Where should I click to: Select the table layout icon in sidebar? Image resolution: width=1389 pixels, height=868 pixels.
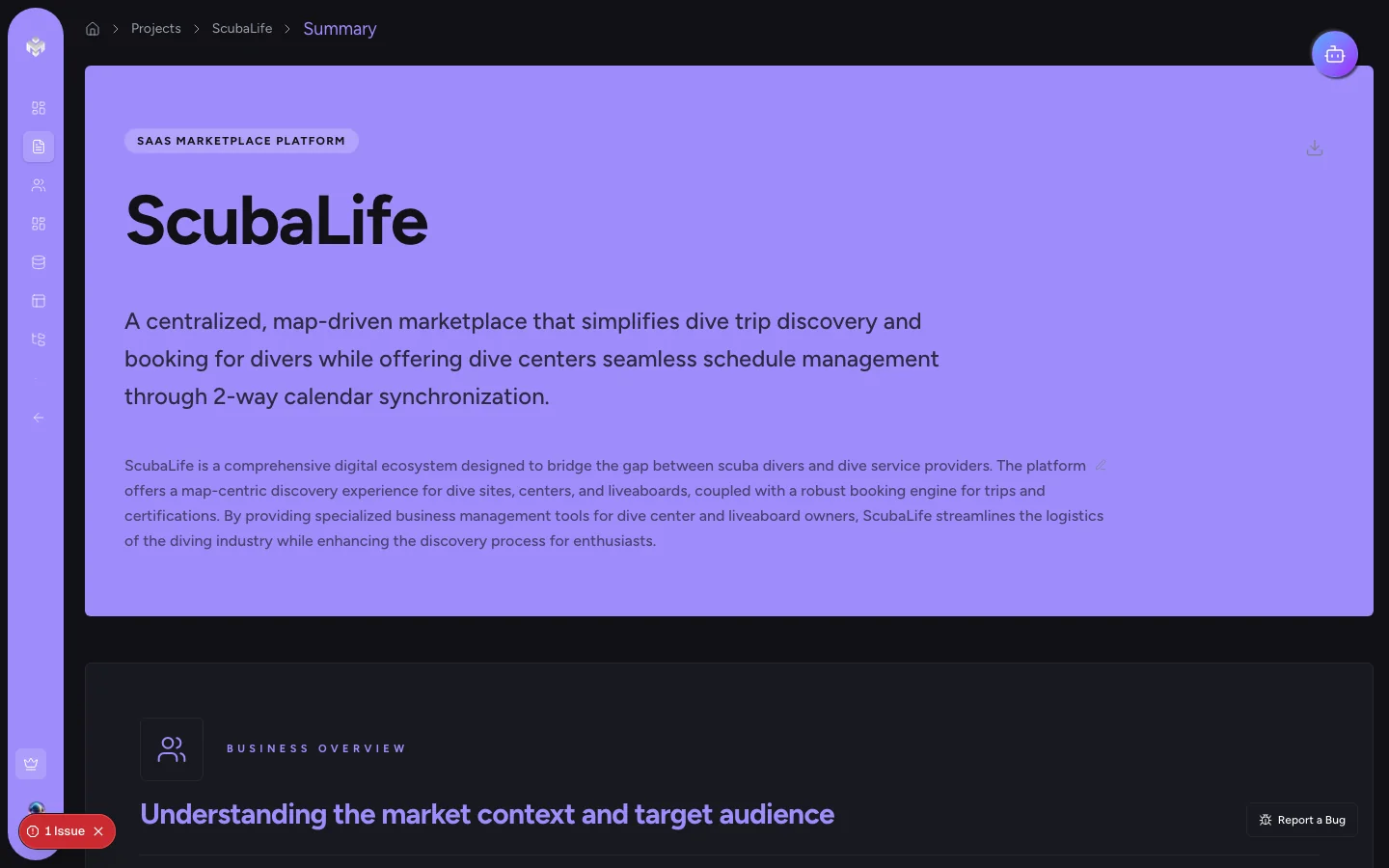point(39,301)
